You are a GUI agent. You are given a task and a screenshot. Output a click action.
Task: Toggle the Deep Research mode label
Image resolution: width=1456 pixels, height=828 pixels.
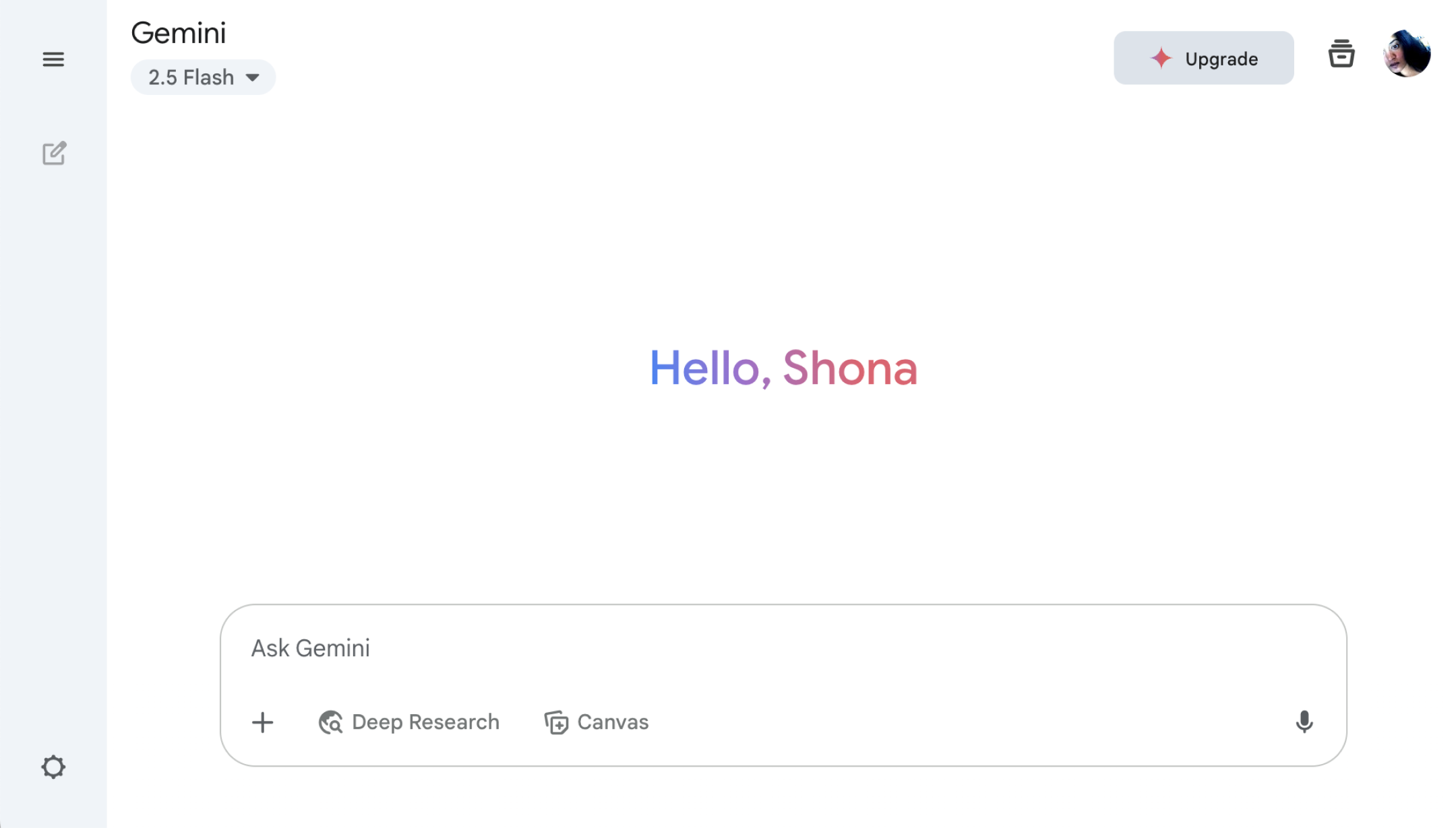pos(425,722)
